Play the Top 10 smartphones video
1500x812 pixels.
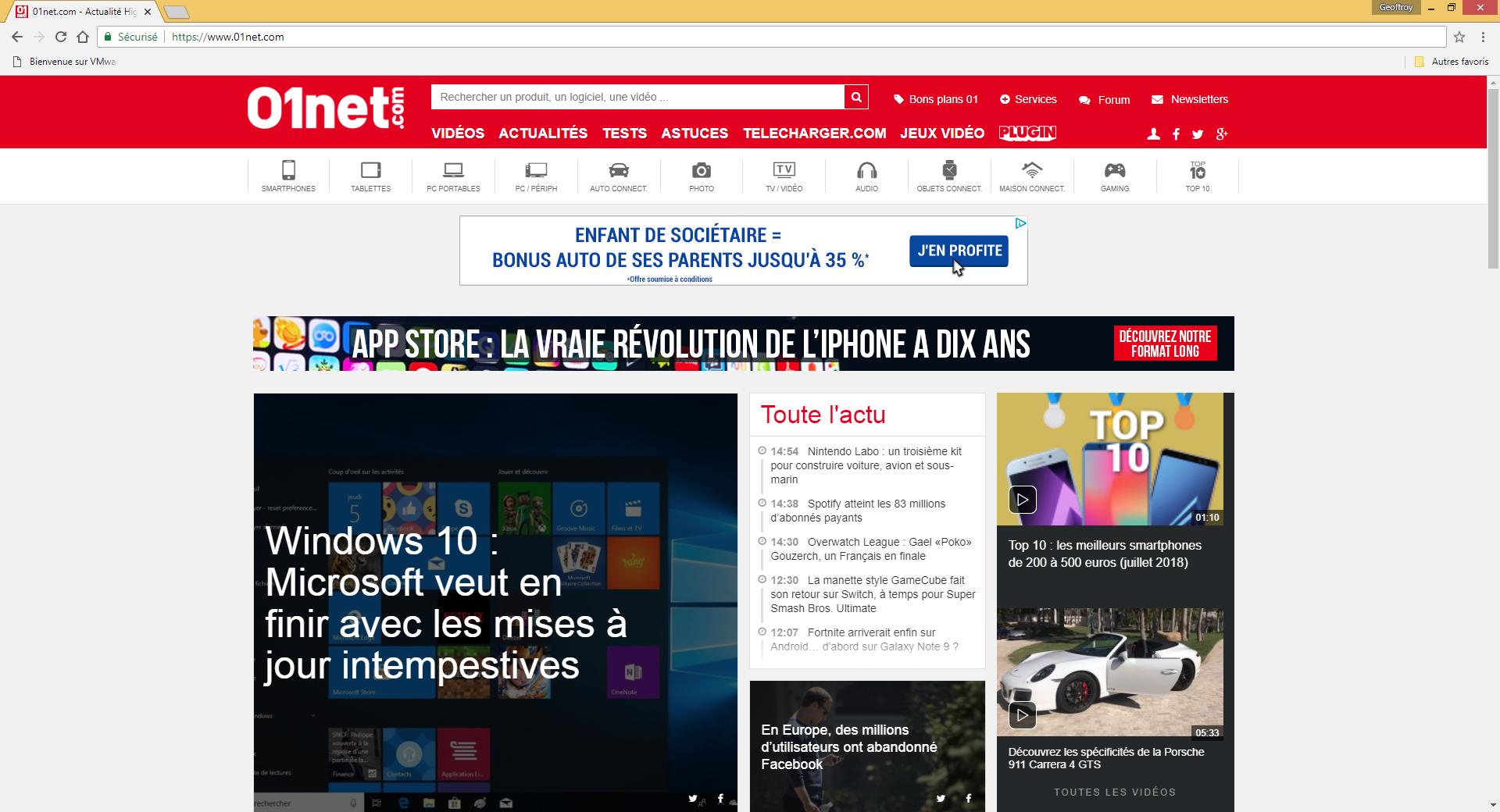pos(1022,500)
